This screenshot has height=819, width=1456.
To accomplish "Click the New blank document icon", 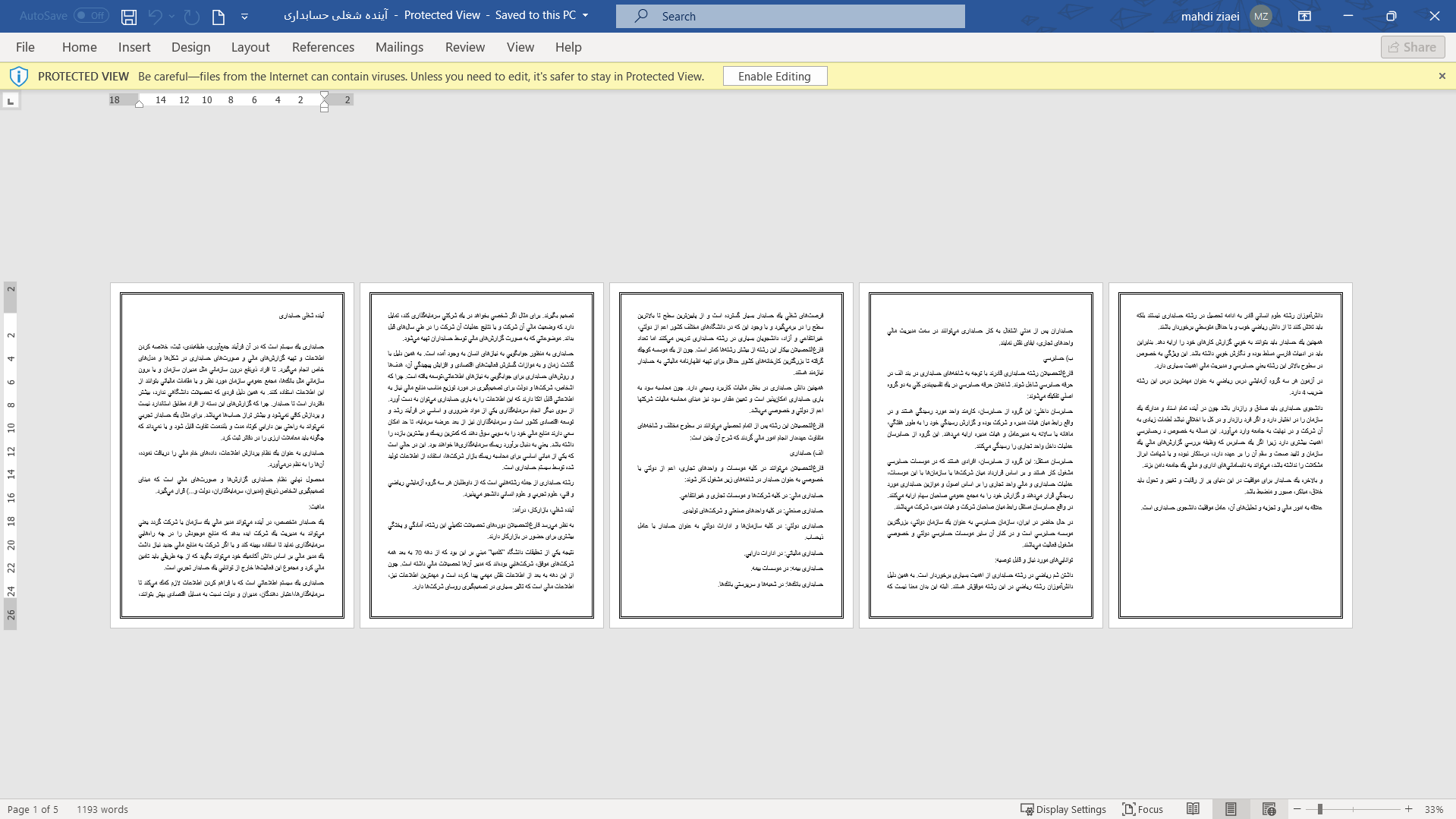I will click(219, 16).
